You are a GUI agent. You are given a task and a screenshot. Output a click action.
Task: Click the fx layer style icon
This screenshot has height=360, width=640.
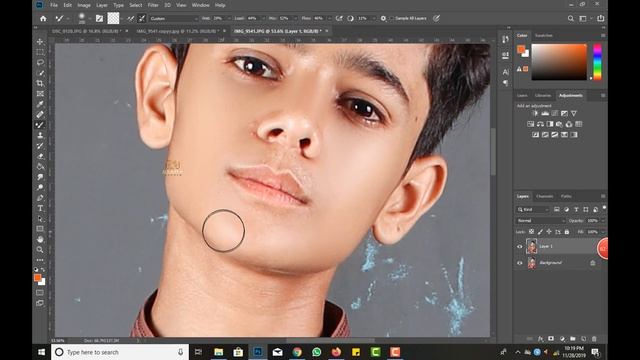pos(540,339)
